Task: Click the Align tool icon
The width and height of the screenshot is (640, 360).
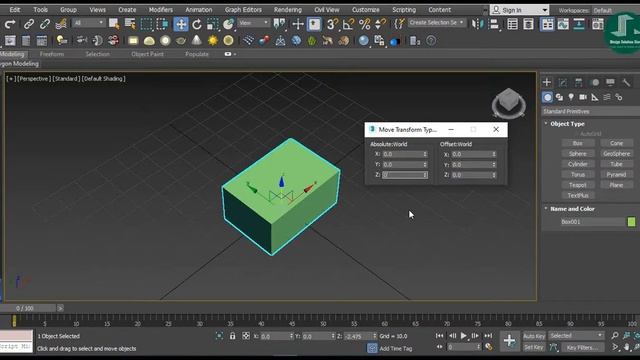Action: tap(493, 24)
